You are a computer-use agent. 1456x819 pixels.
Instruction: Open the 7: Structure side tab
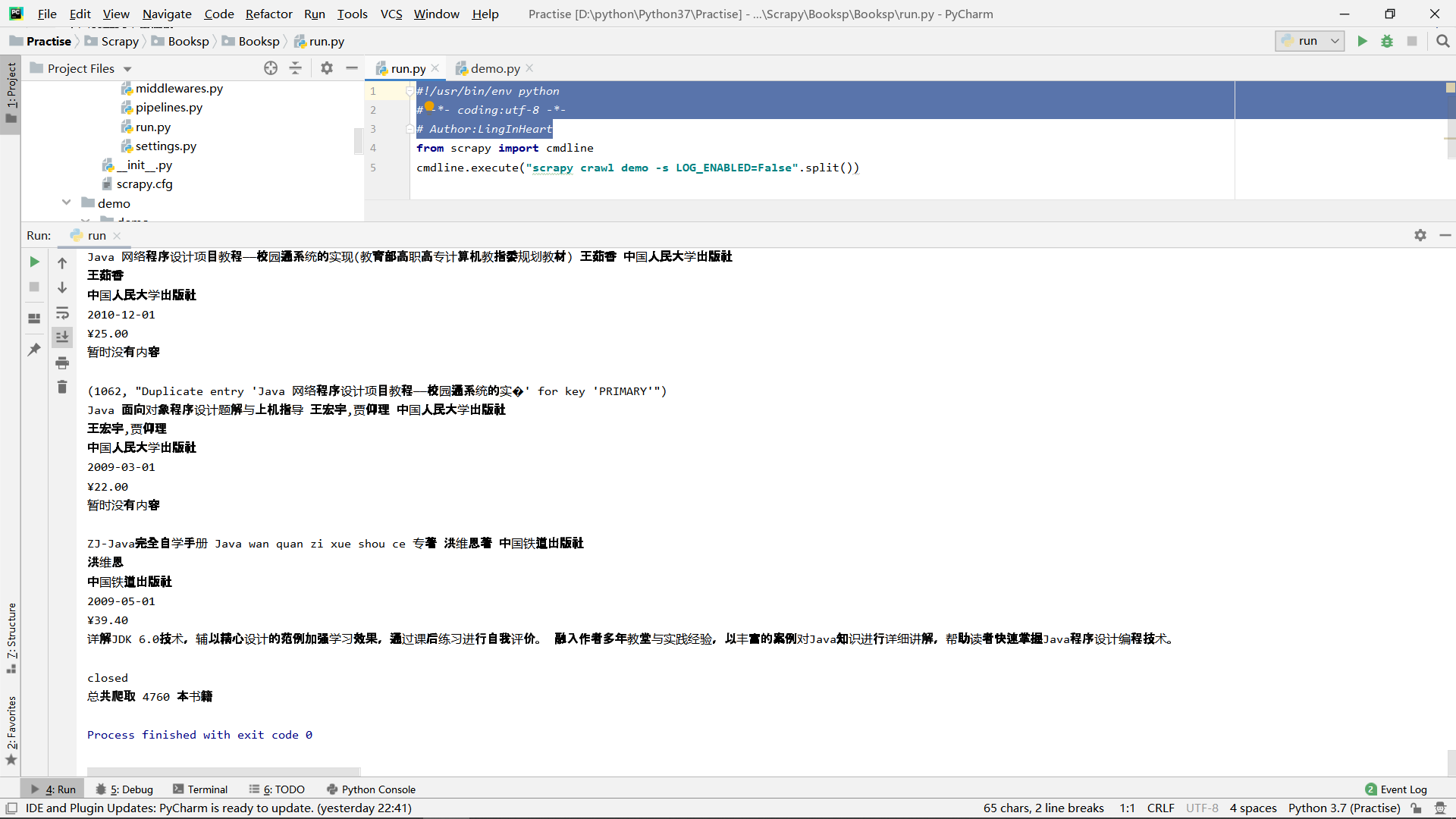click(x=11, y=638)
